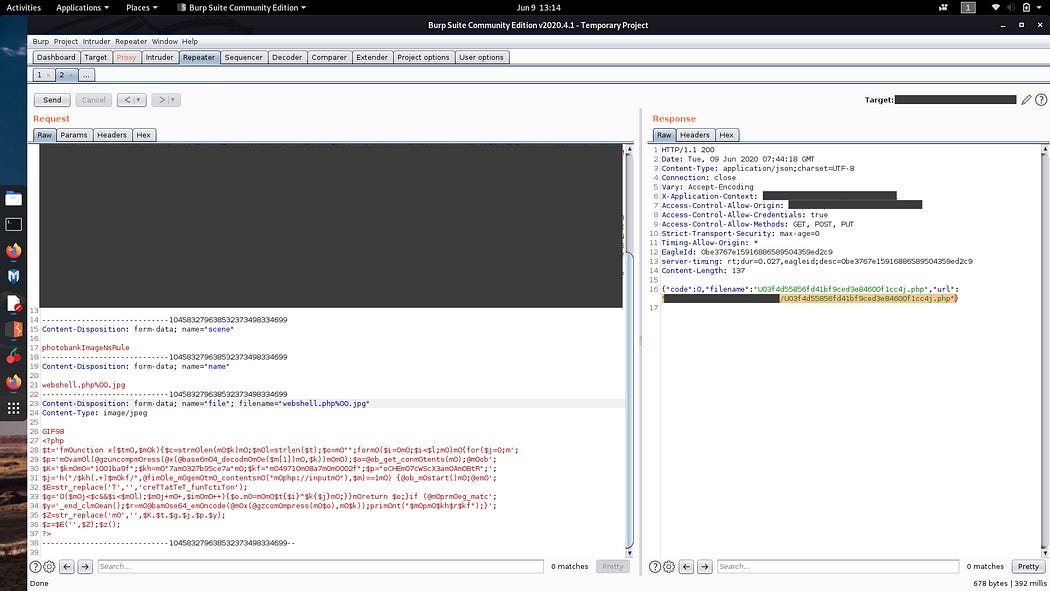The width and height of the screenshot is (1050, 591).
Task: Show all applications grid
Action: (x=13, y=408)
